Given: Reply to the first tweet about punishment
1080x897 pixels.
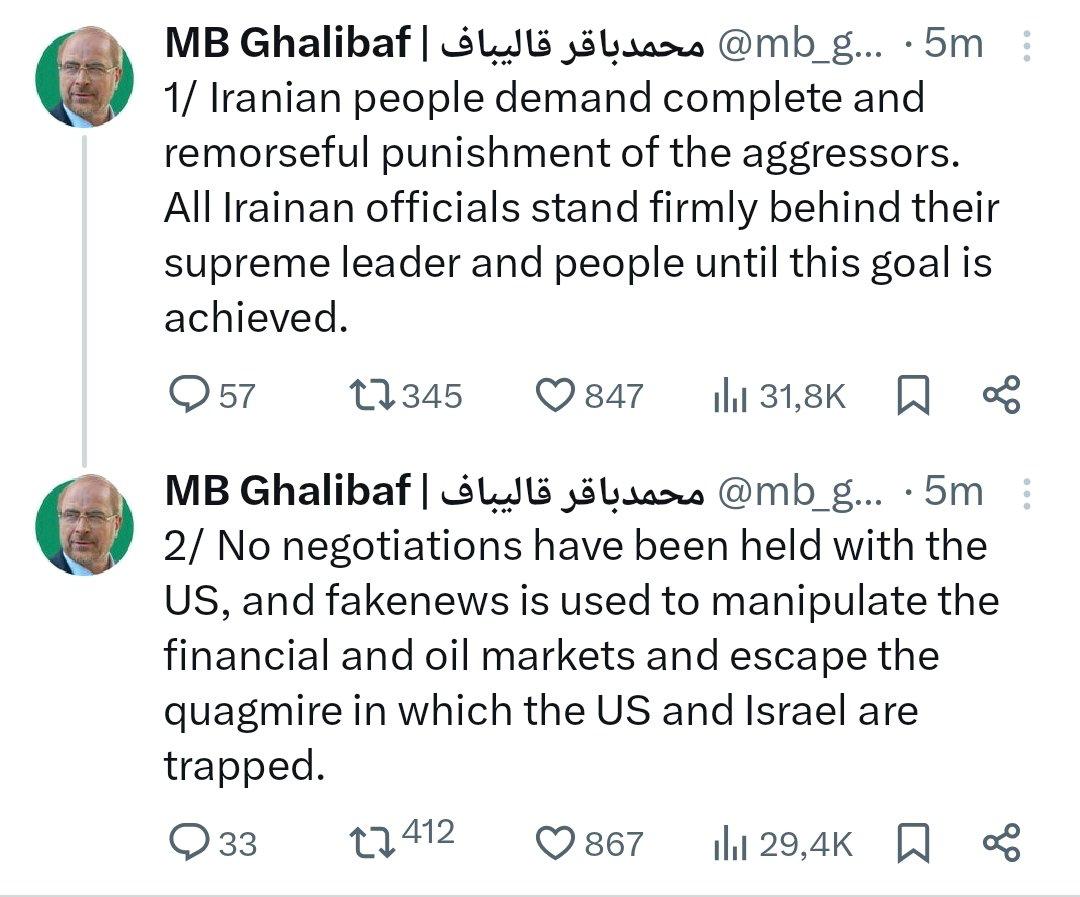Looking at the screenshot, I should point(187,396).
